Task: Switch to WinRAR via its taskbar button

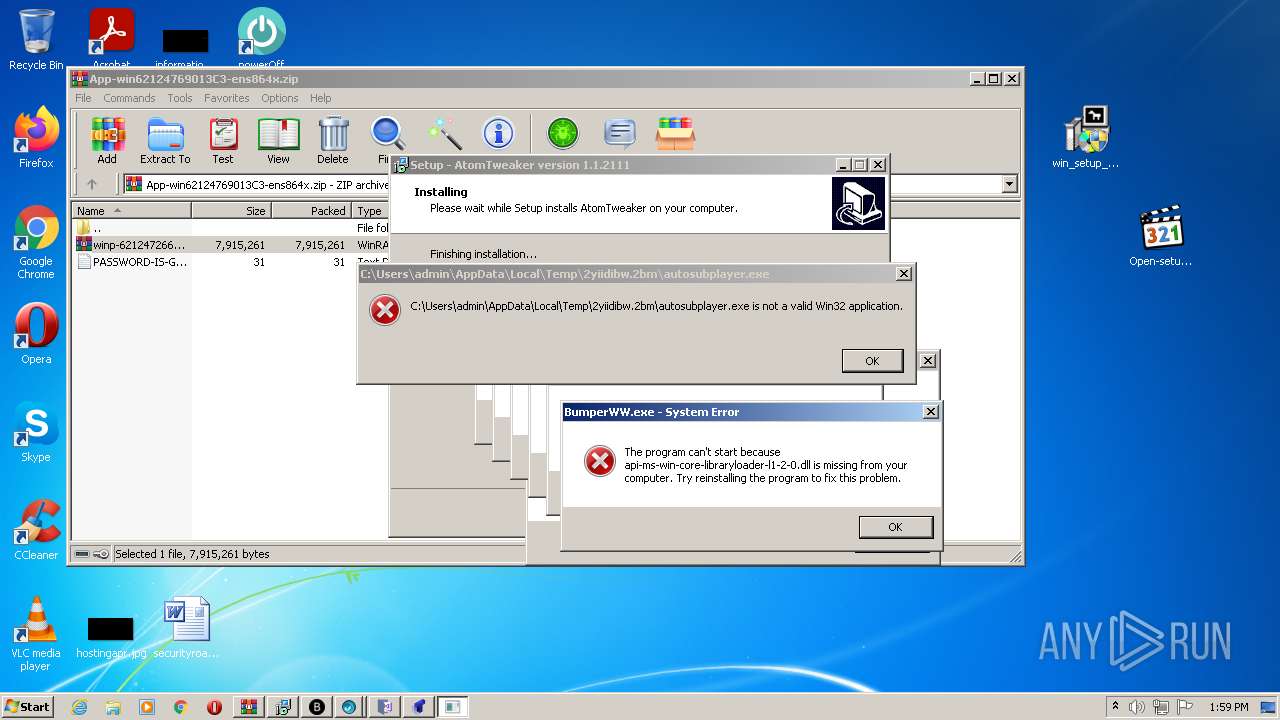Action: point(248,707)
